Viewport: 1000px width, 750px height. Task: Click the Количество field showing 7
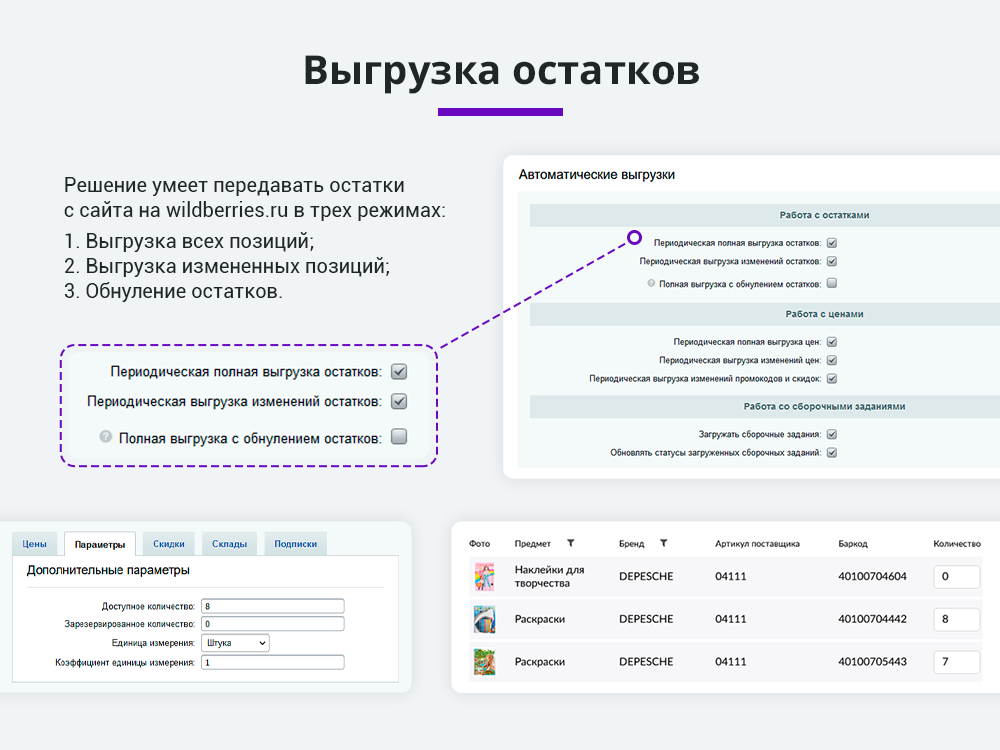(955, 661)
